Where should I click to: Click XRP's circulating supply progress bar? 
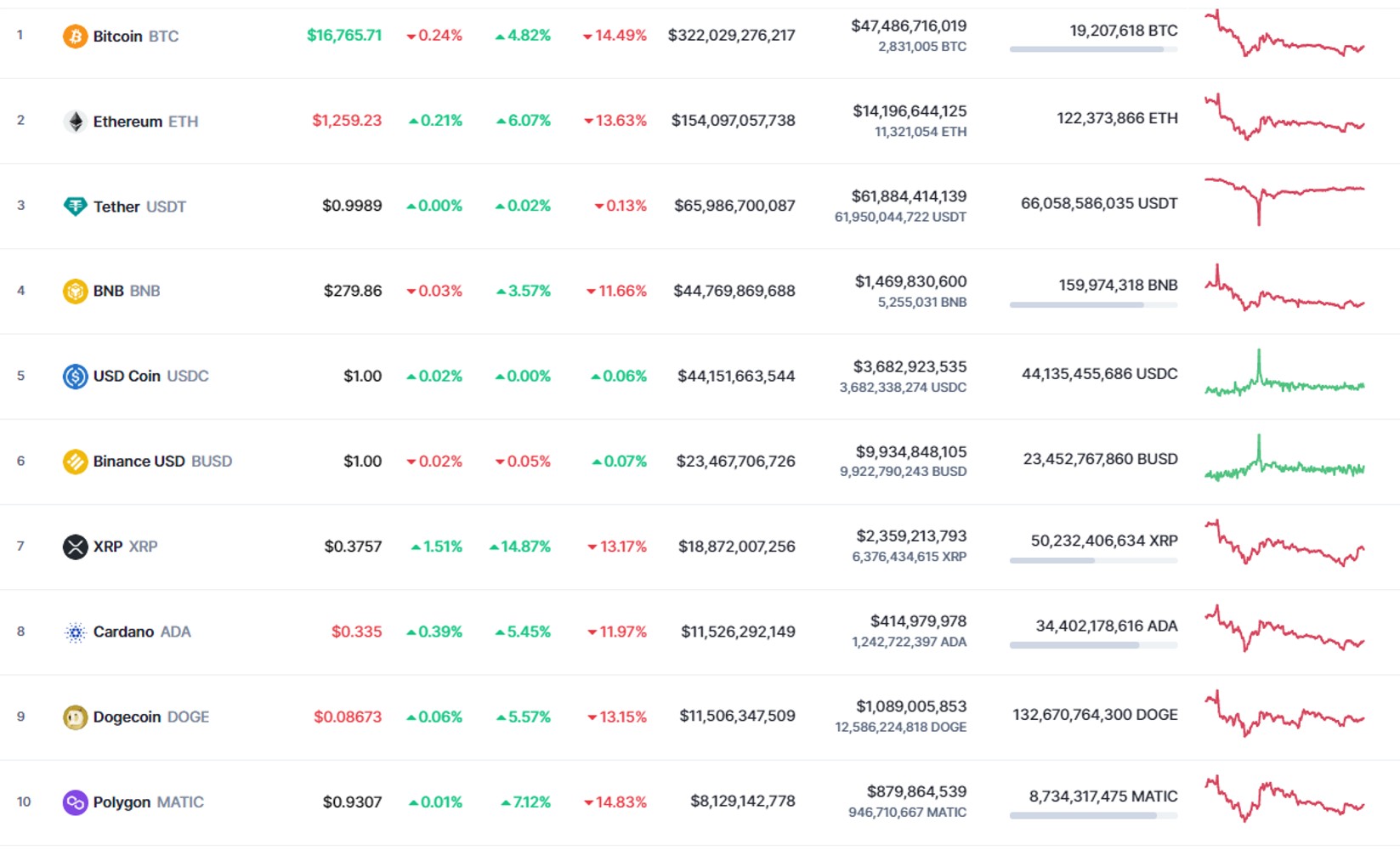click(1093, 560)
